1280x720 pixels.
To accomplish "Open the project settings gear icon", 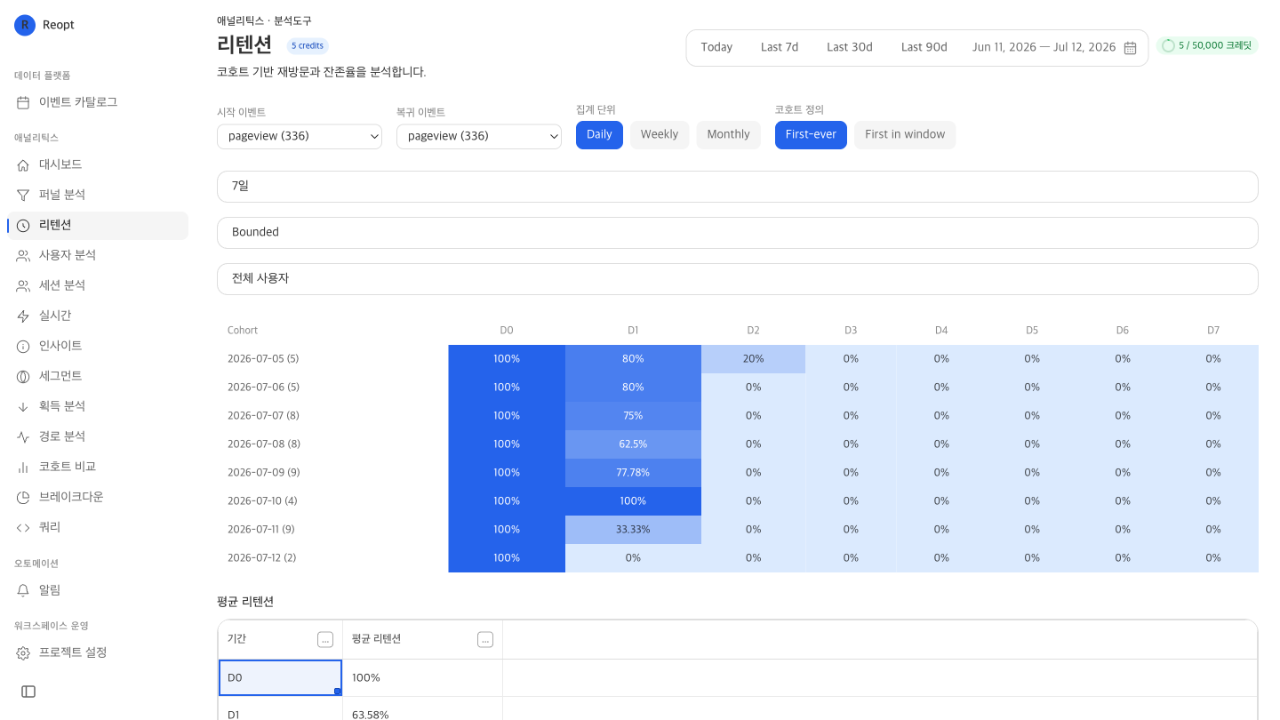I will tap(23, 653).
